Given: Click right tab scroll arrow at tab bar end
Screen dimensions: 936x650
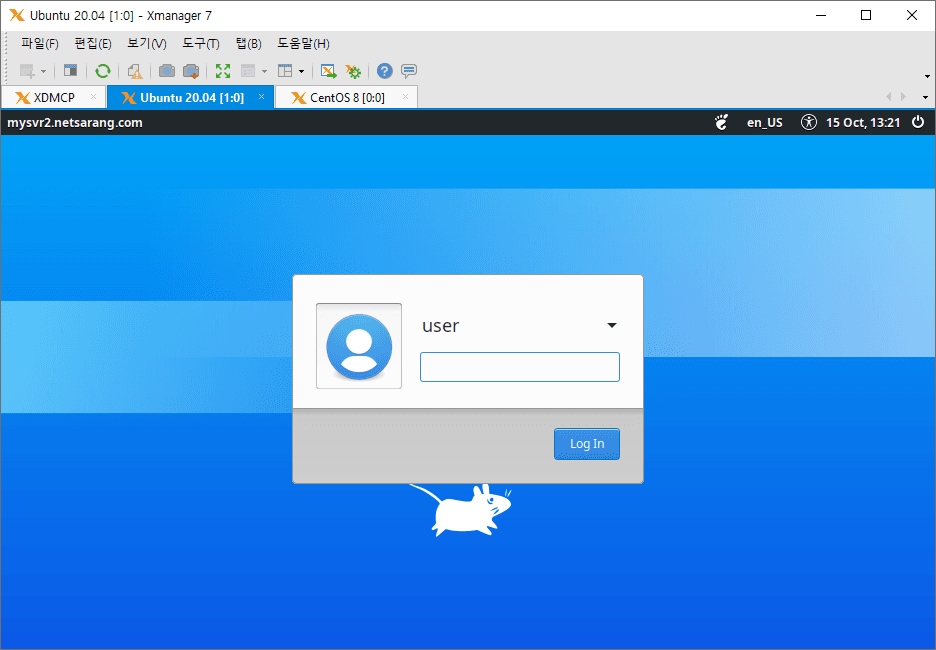Looking at the screenshot, I should tap(903, 97).
